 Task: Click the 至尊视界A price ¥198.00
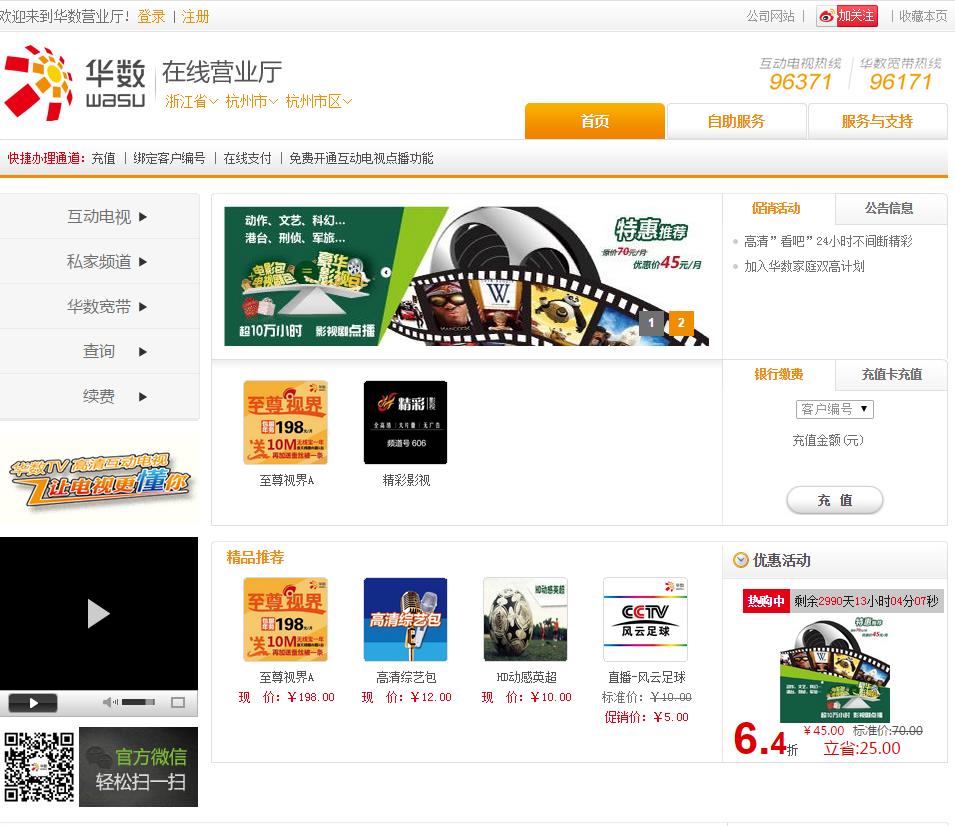[286, 697]
